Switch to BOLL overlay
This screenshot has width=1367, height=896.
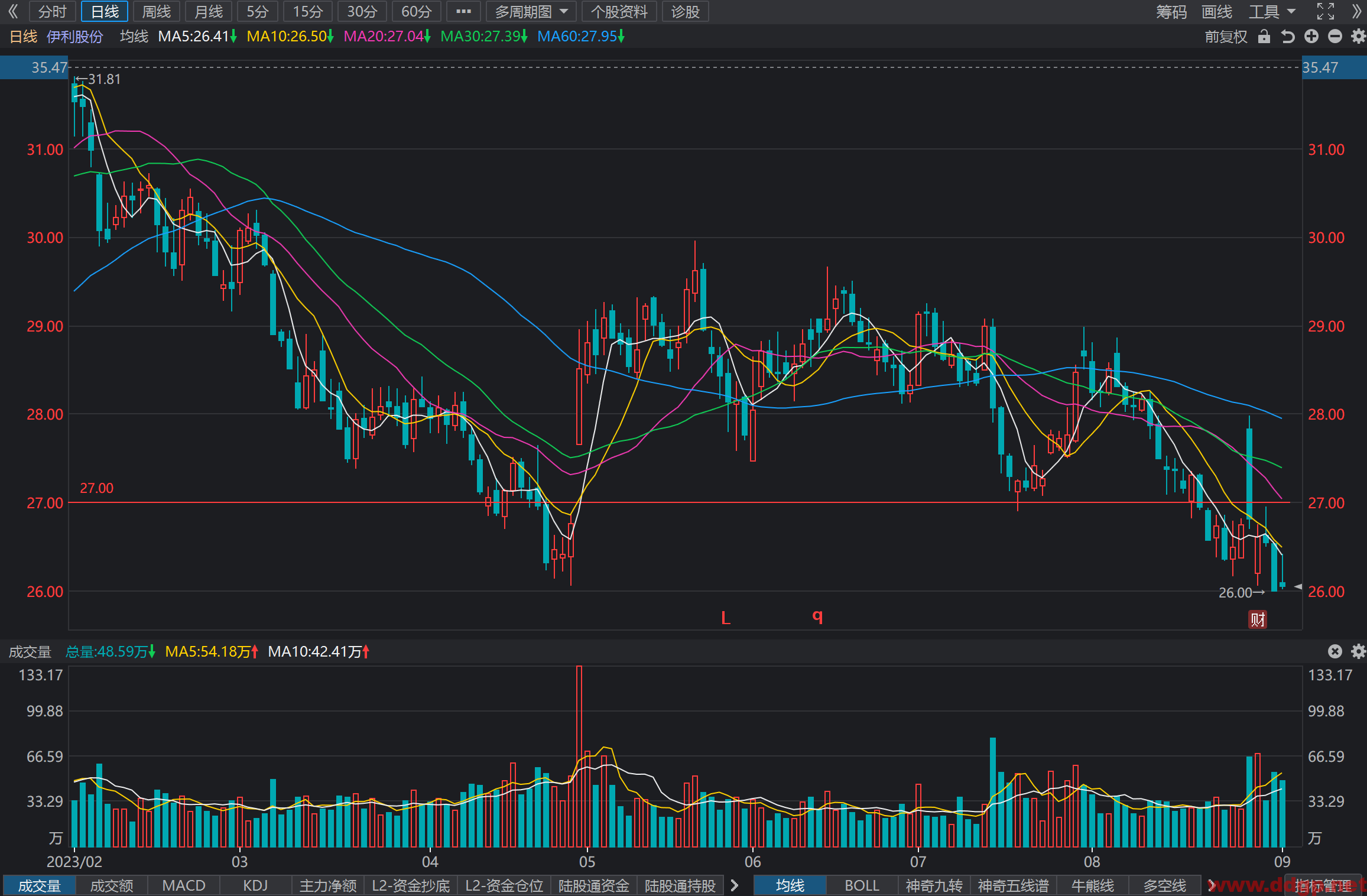point(862,885)
